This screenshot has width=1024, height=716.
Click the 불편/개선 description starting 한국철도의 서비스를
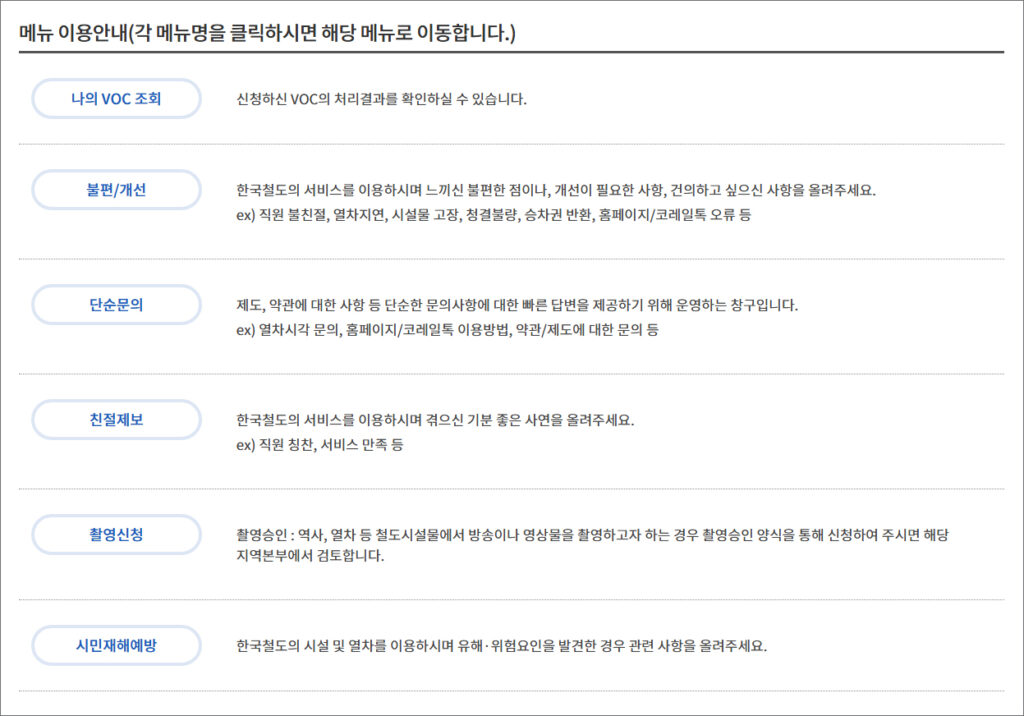(x=555, y=190)
